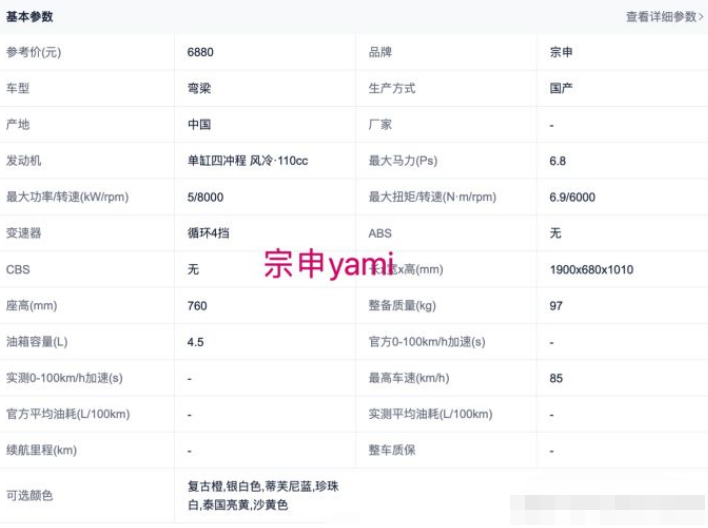Screen dimensions: 708x528
Task: Select the curb weight value 97
Action: pyautogui.click(x=556, y=306)
